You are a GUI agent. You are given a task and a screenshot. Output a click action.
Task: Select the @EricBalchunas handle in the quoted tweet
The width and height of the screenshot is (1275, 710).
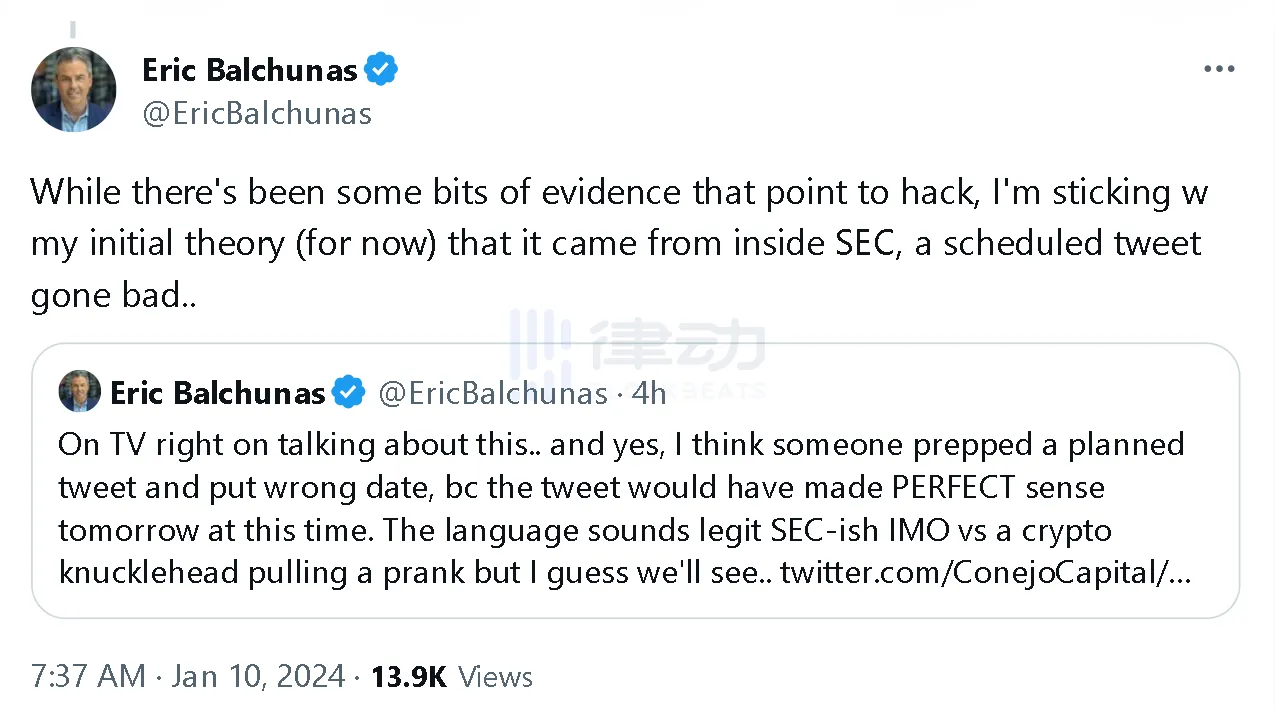coord(492,393)
